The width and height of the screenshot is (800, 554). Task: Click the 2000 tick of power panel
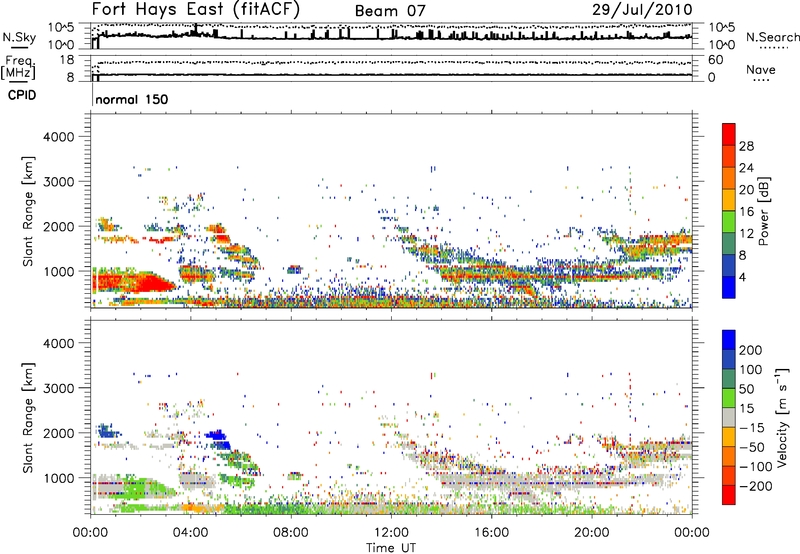[59, 226]
